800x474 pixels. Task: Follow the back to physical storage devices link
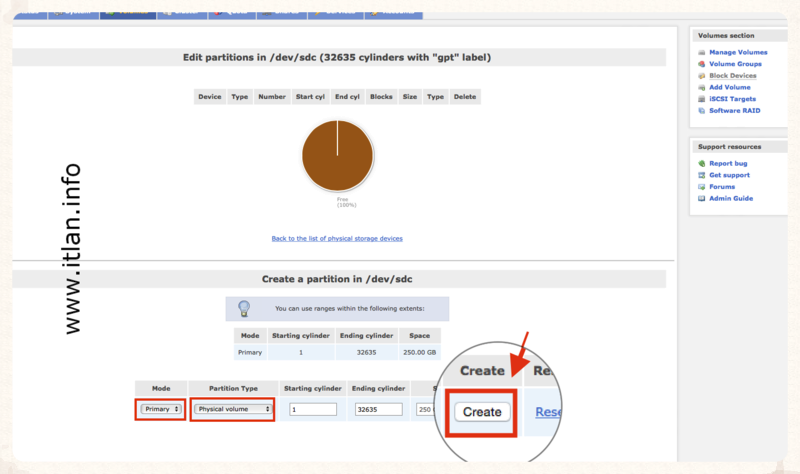tap(337, 238)
